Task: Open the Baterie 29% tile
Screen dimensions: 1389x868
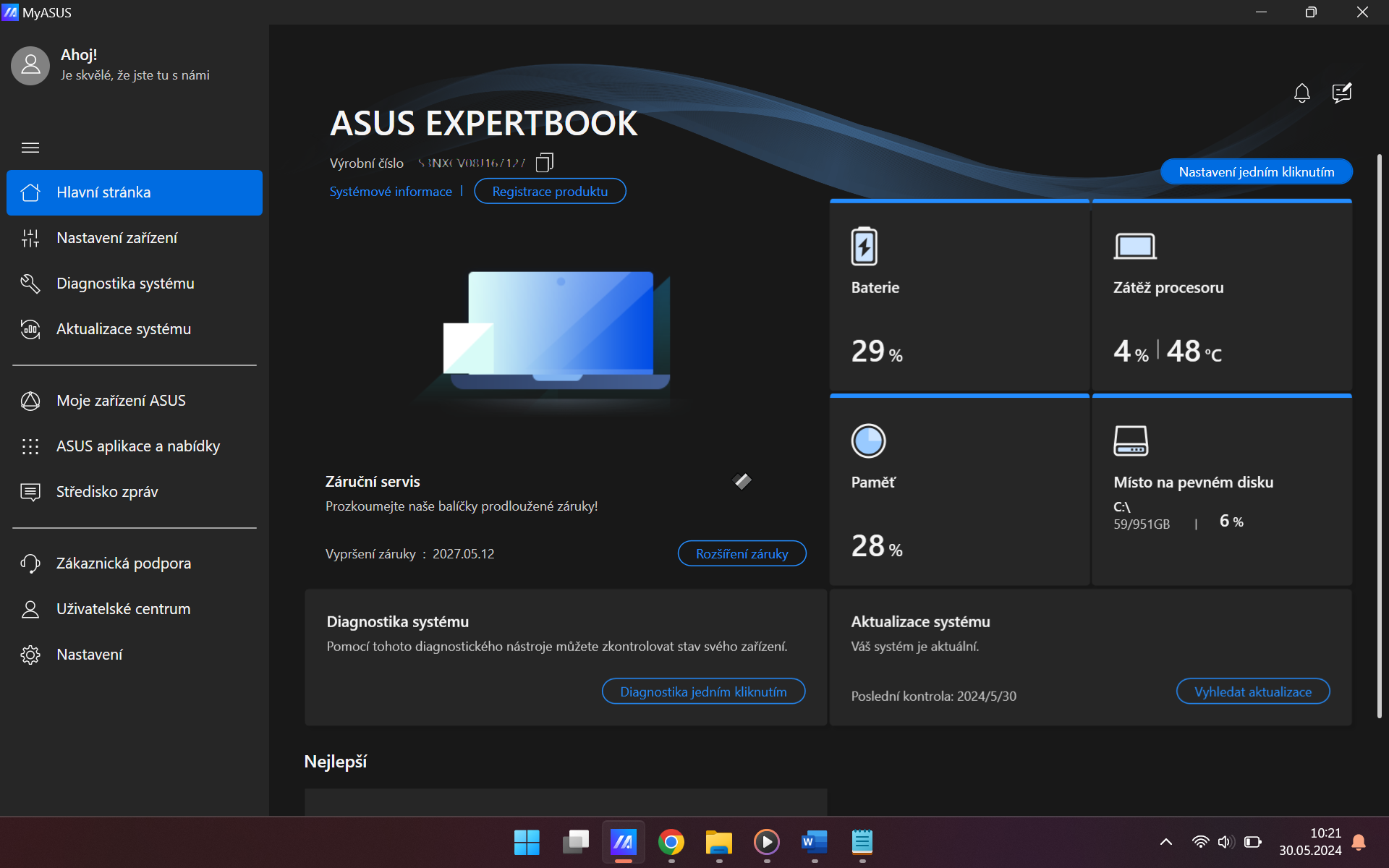Action: point(959,296)
